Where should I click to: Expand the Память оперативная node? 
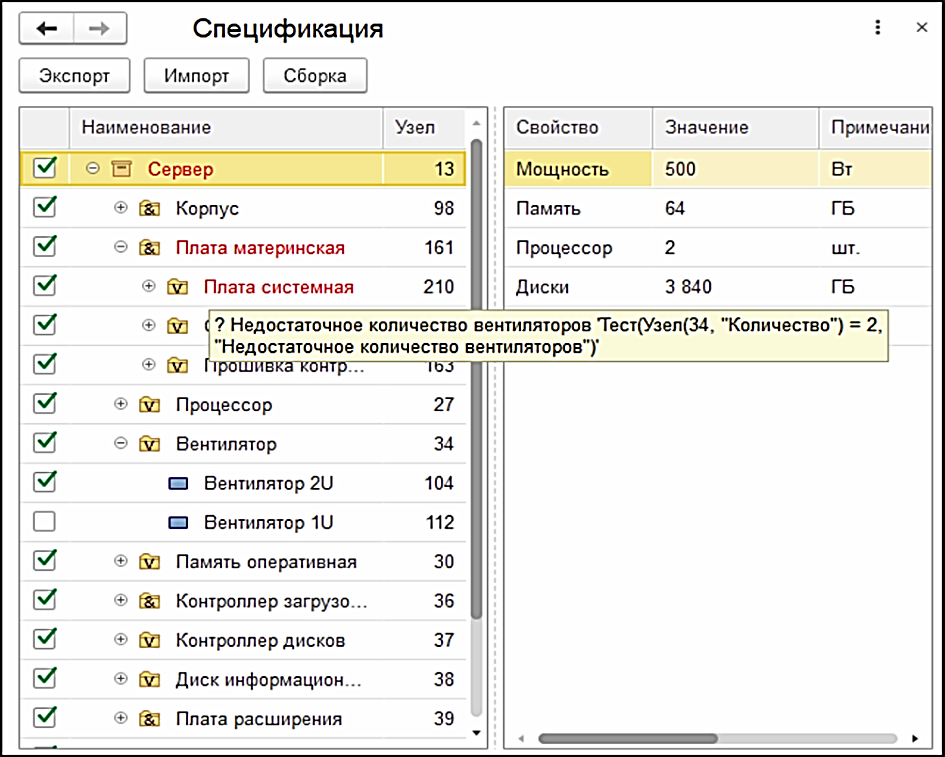pyautogui.click(x=121, y=562)
